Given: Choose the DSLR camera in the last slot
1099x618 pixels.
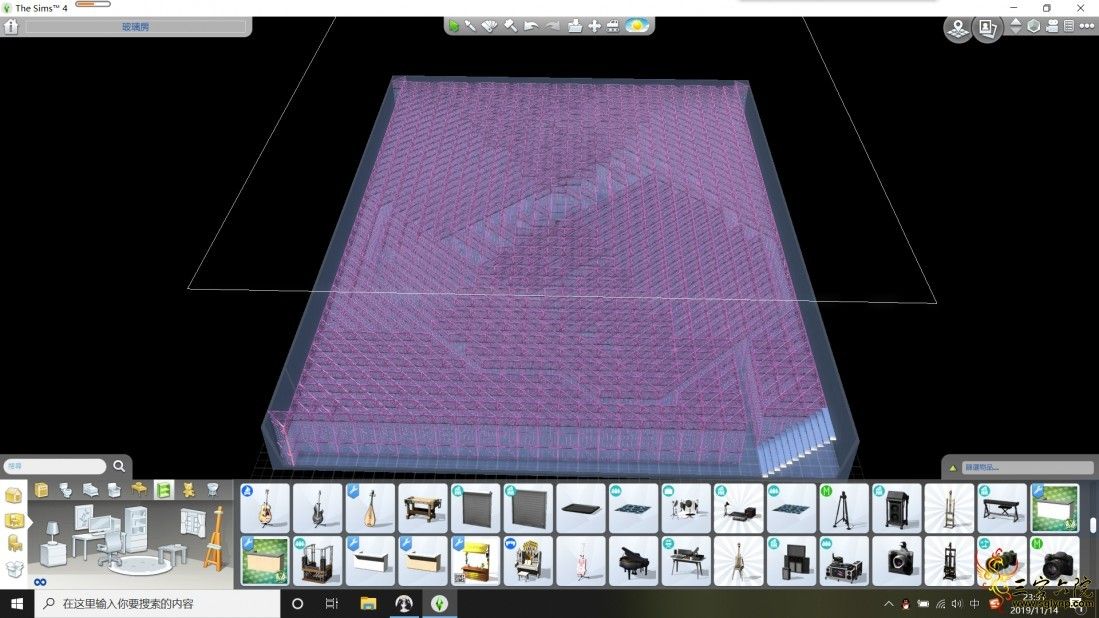Looking at the screenshot, I should click(x=1054, y=561).
